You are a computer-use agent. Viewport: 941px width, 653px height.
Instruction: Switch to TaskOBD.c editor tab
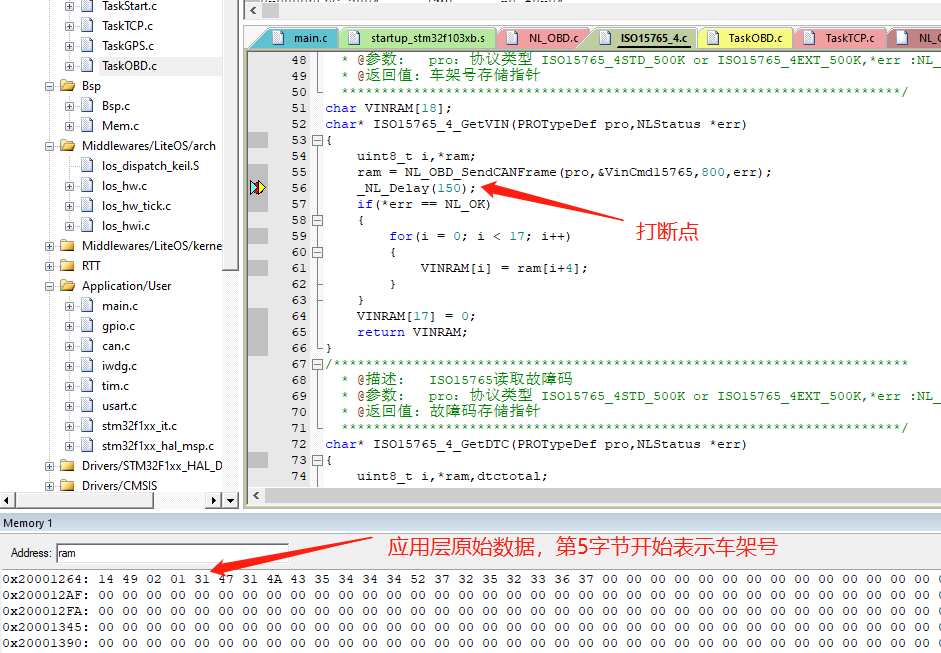pyautogui.click(x=747, y=38)
